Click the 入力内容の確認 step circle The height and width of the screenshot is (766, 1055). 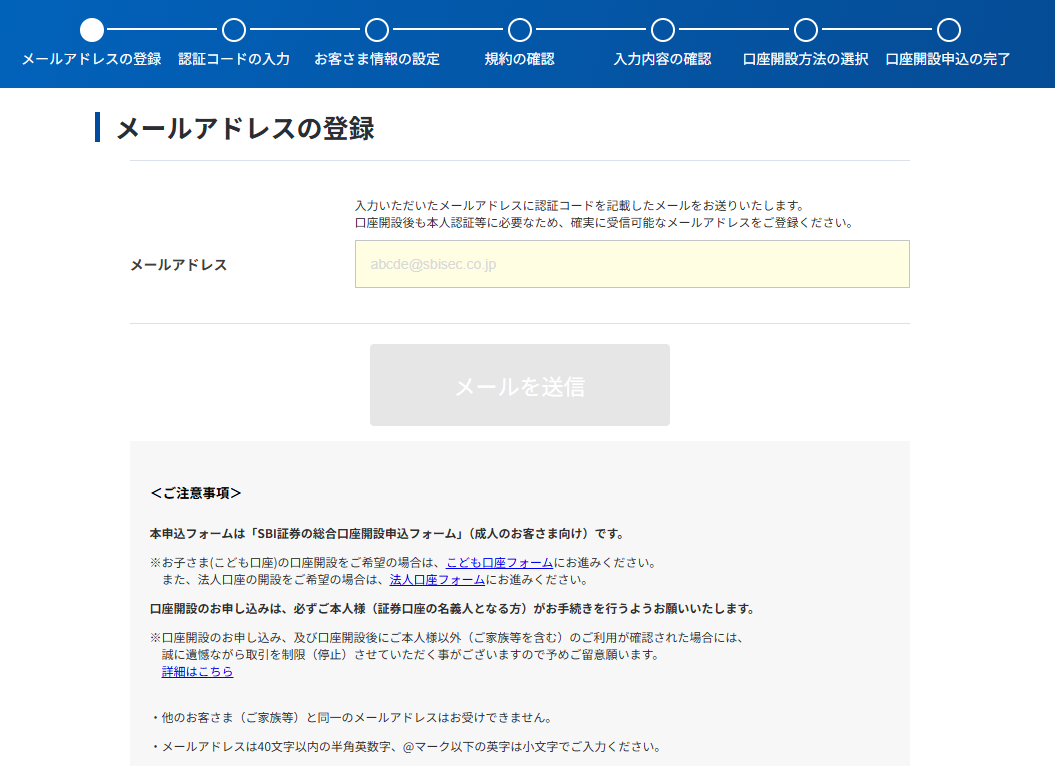[663, 30]
